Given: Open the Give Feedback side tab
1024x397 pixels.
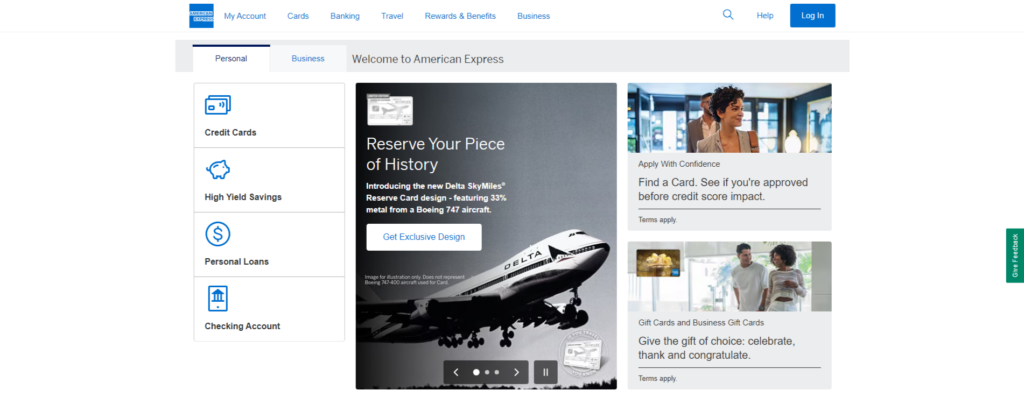Looking at the screenshot, I should [x=1015, y=255].
